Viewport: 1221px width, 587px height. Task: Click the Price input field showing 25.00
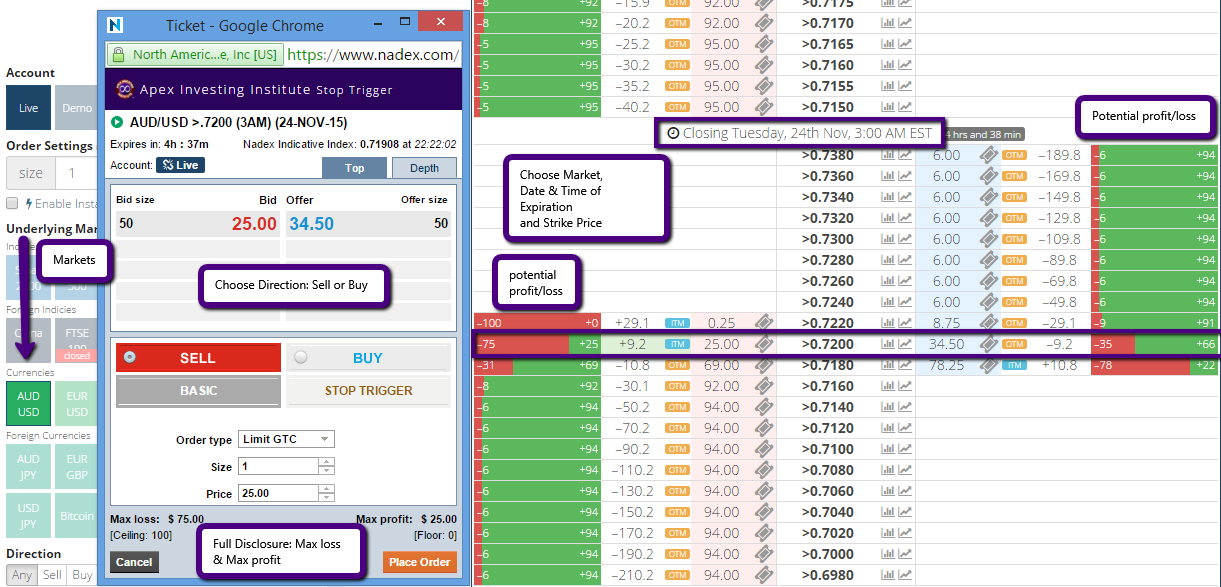pos(278,494)
